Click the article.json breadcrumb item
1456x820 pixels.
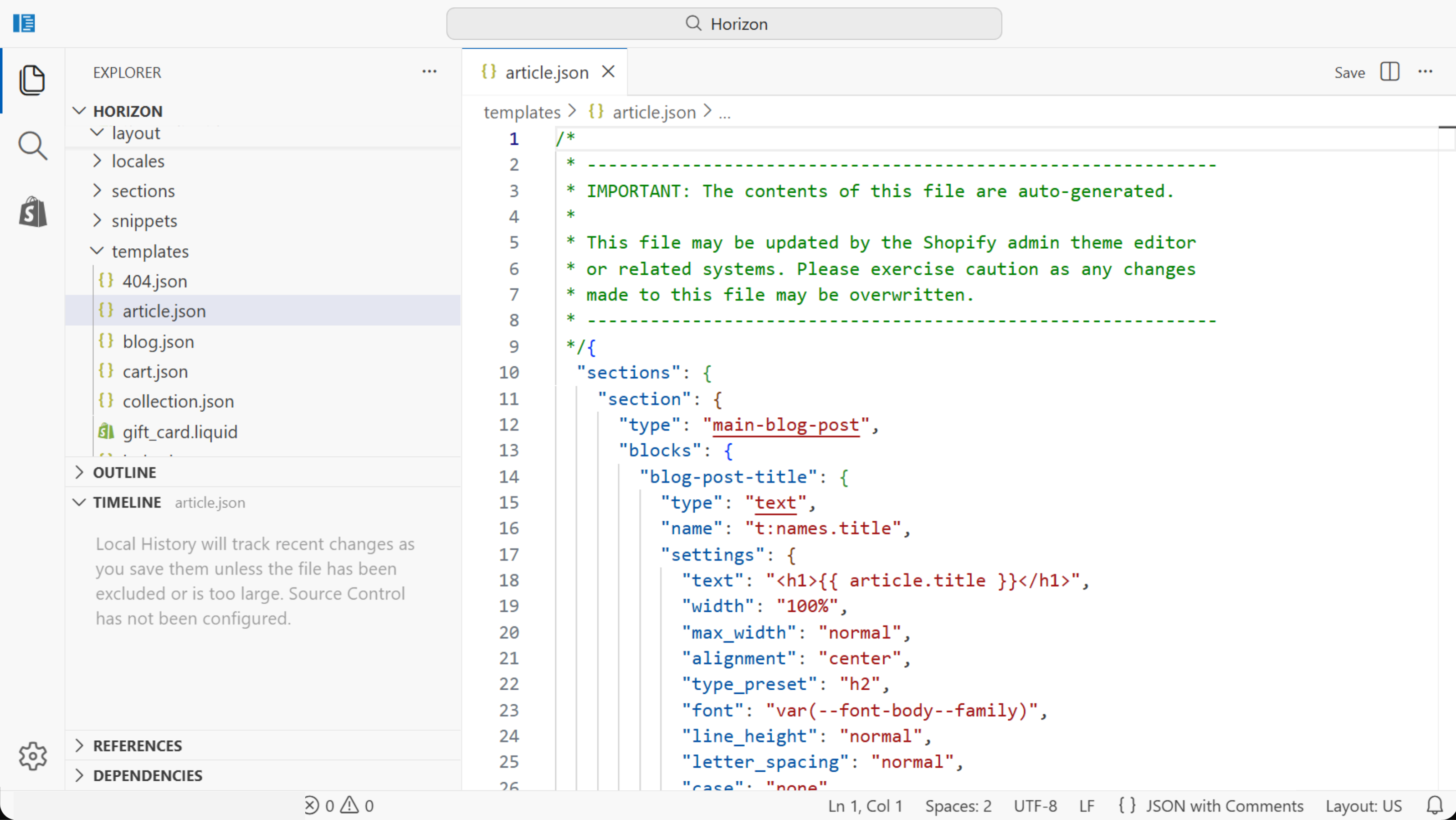coord(654,112)
